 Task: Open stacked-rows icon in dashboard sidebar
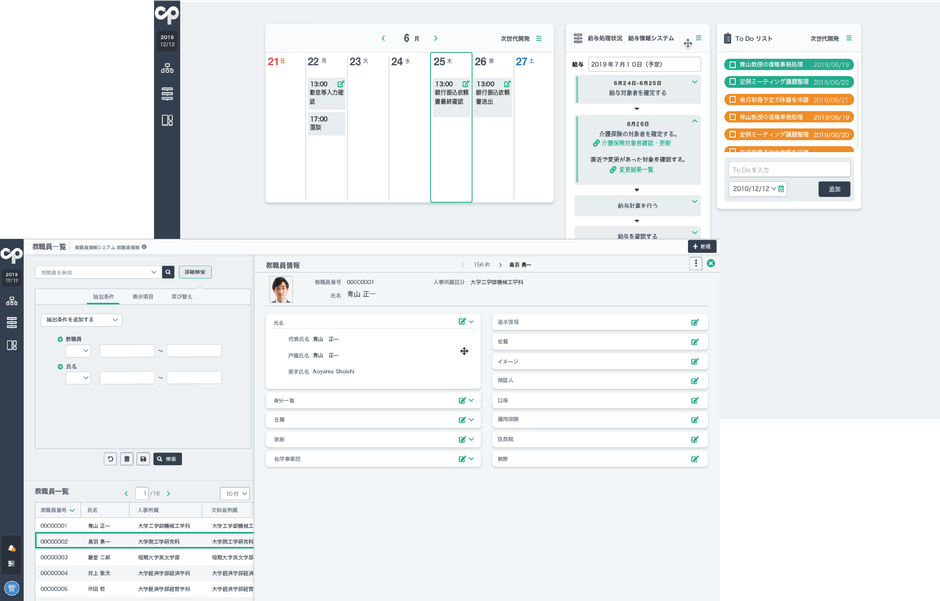[167, 93]
